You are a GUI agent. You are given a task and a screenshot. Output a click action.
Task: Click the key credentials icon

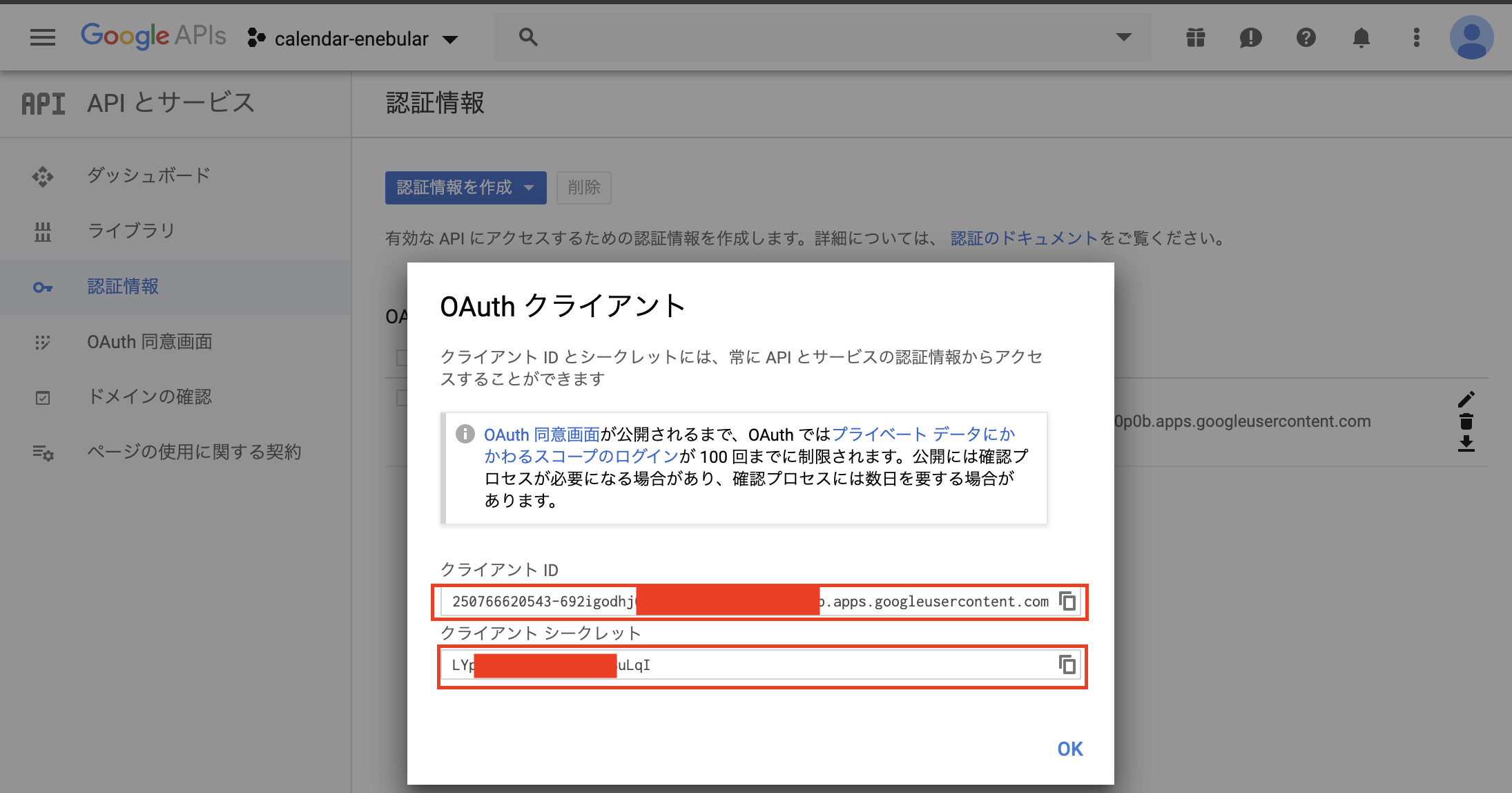(x=43, y=287)
